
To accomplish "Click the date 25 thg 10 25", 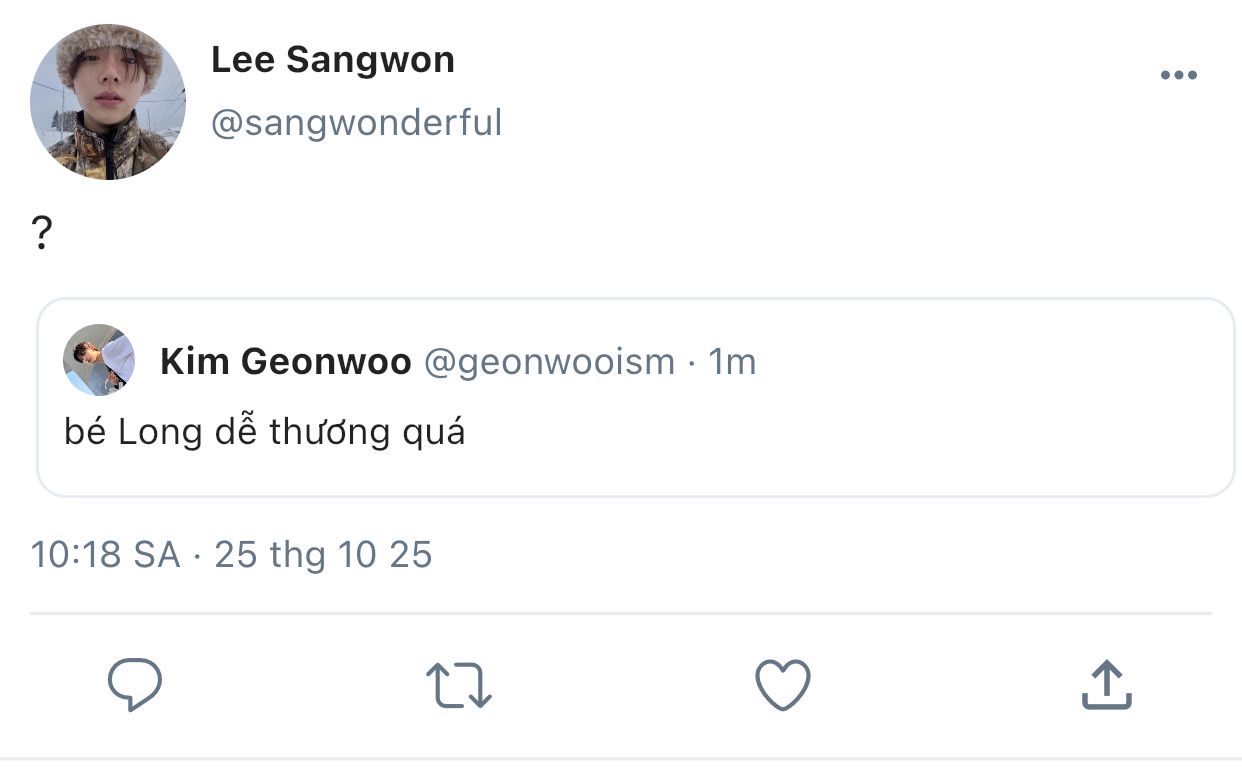I will pyautogui.click(x=323, y=554).
